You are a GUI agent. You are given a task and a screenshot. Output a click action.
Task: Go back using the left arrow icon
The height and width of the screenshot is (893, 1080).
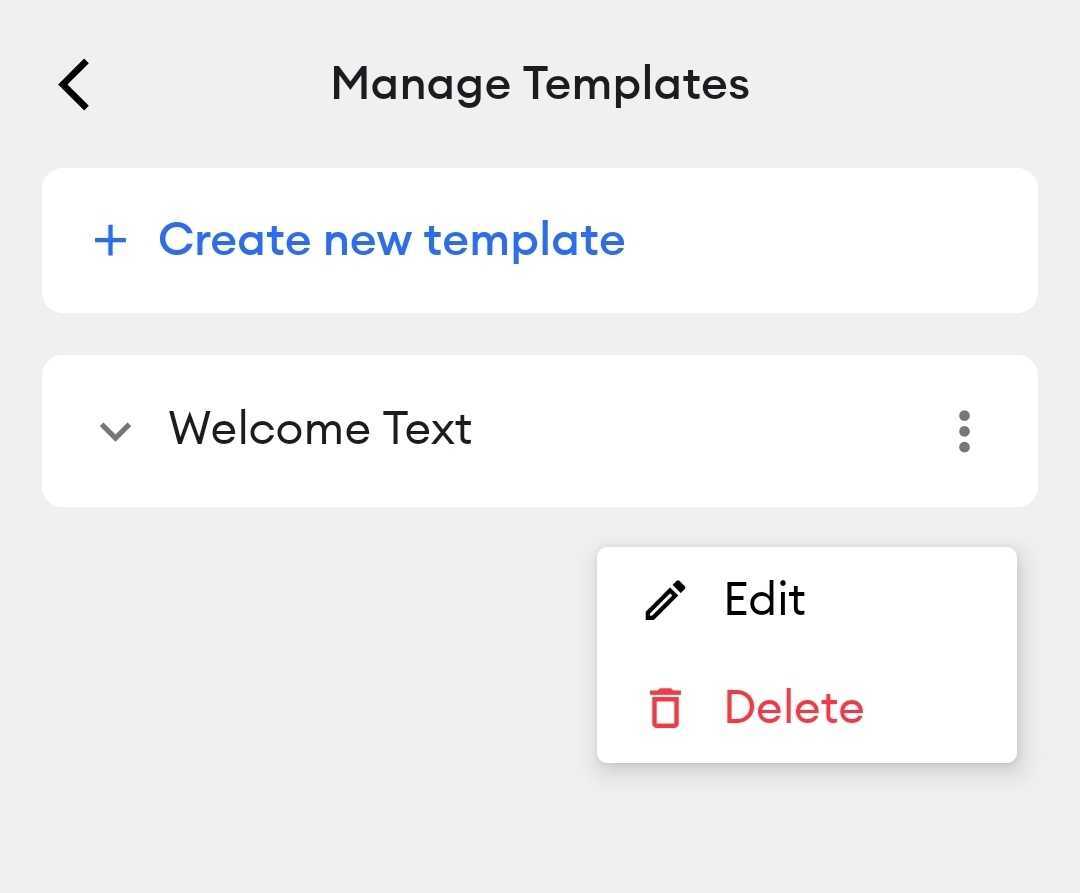pos(74,84)
